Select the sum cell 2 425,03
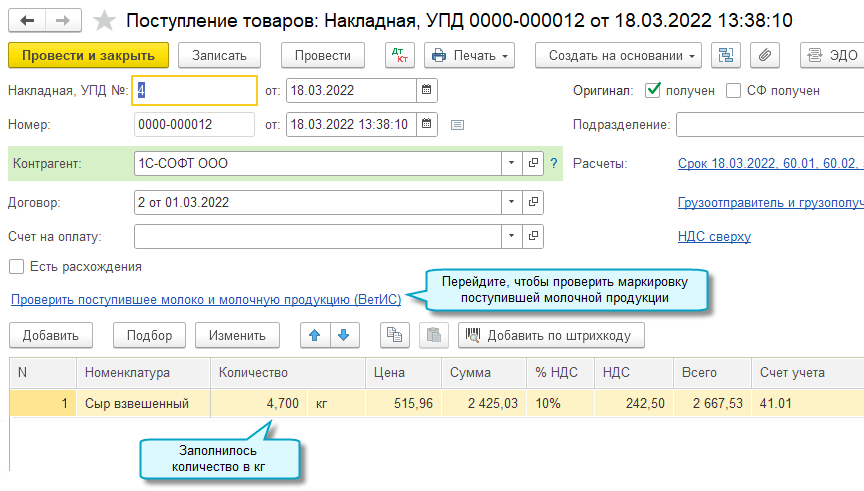Image resolution: width=864 pixels, height=491 pixels. 484,403
